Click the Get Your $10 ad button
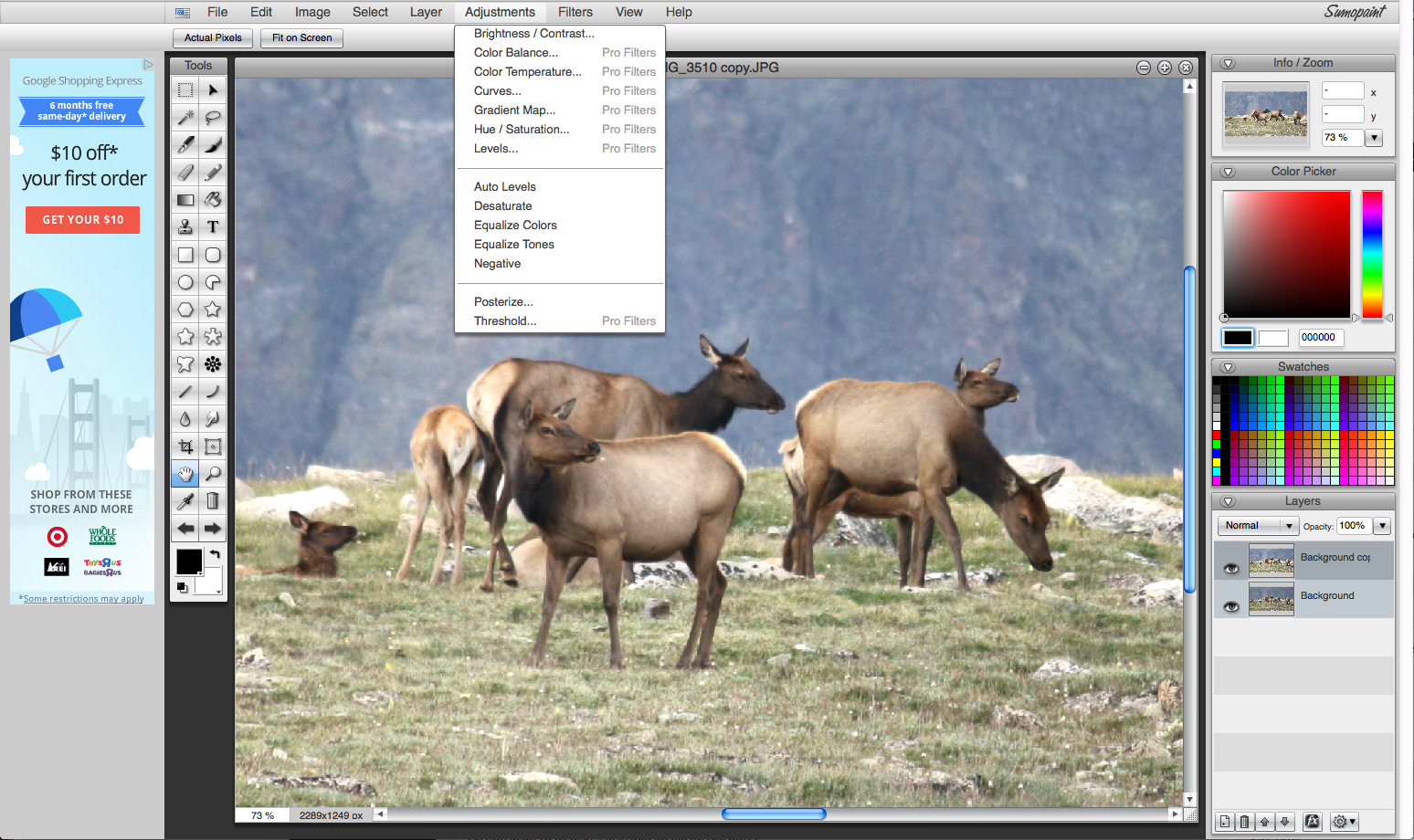Screen dimensions: 1414x840 click(x=82, y=219)
